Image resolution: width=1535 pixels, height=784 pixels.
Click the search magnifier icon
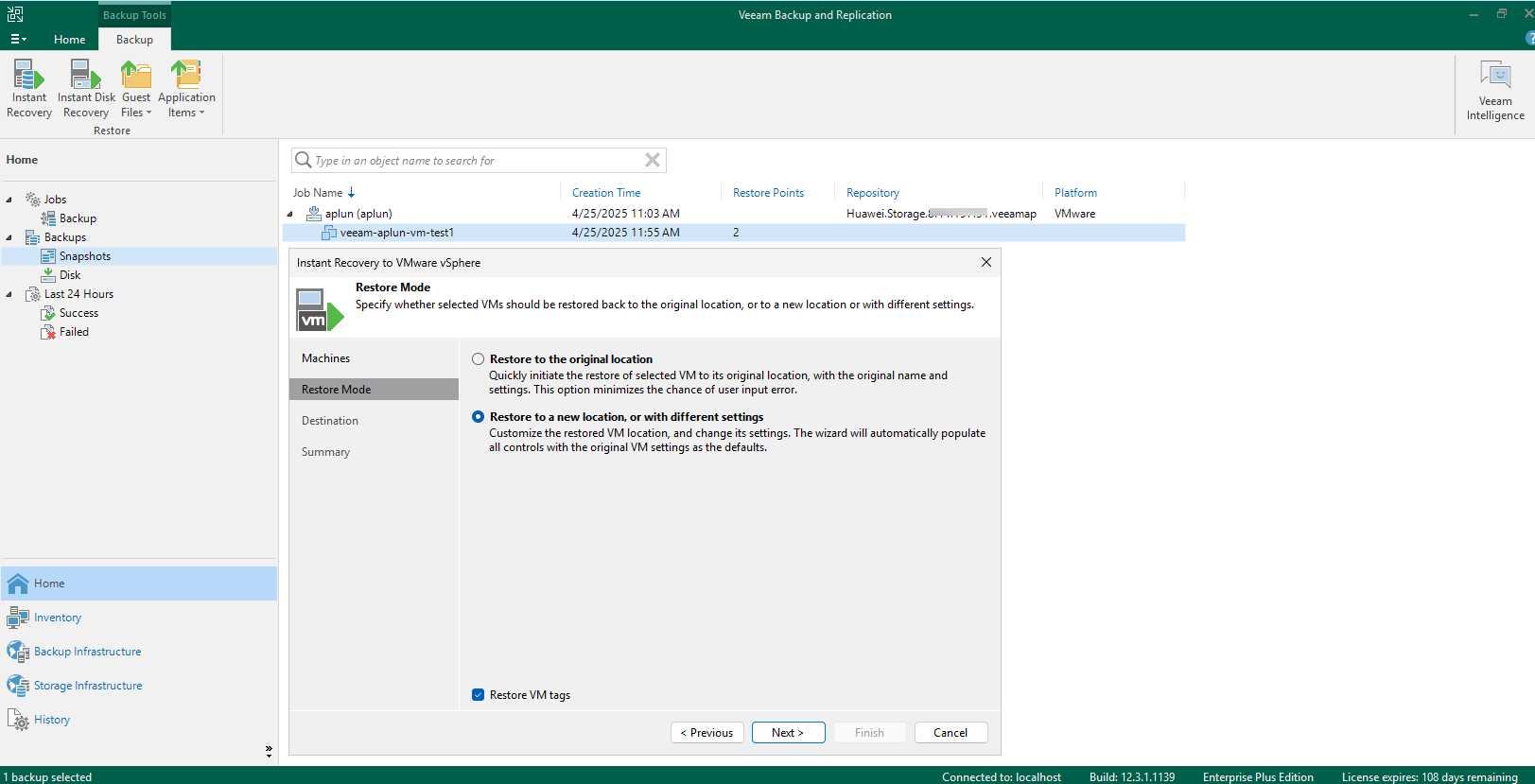pyautogui.click(x=304, y=160)
